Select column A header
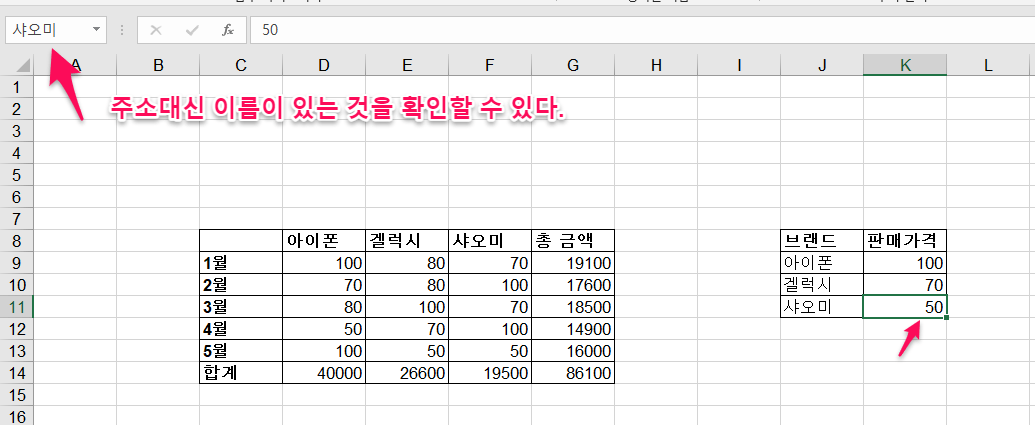This screenshot has height=425, width=1035. 75,65
